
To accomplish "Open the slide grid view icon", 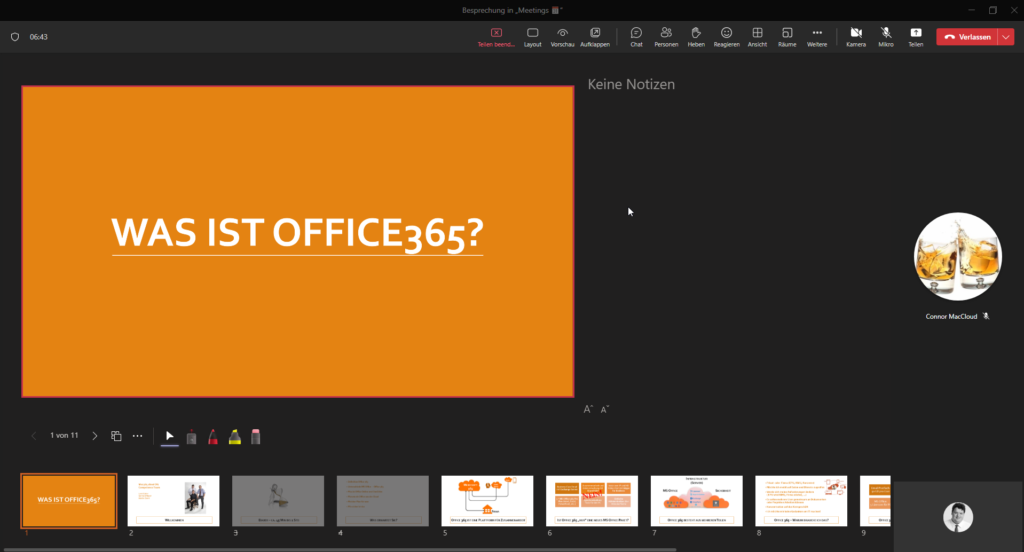I will click(116, 436).
